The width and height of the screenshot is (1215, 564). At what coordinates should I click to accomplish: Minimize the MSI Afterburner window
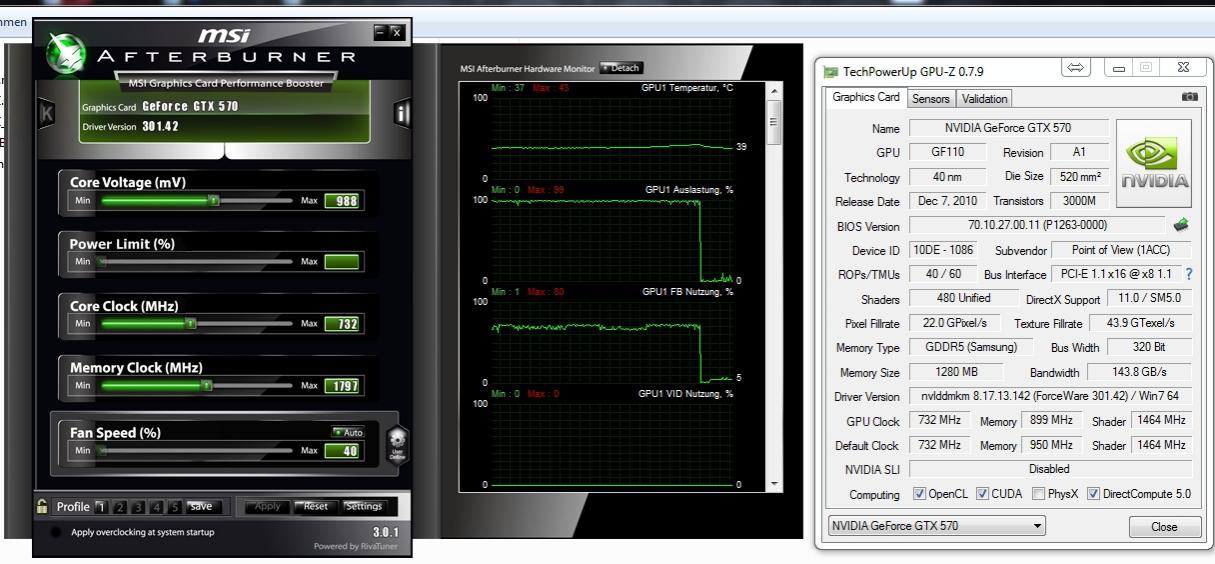[380, 32]
